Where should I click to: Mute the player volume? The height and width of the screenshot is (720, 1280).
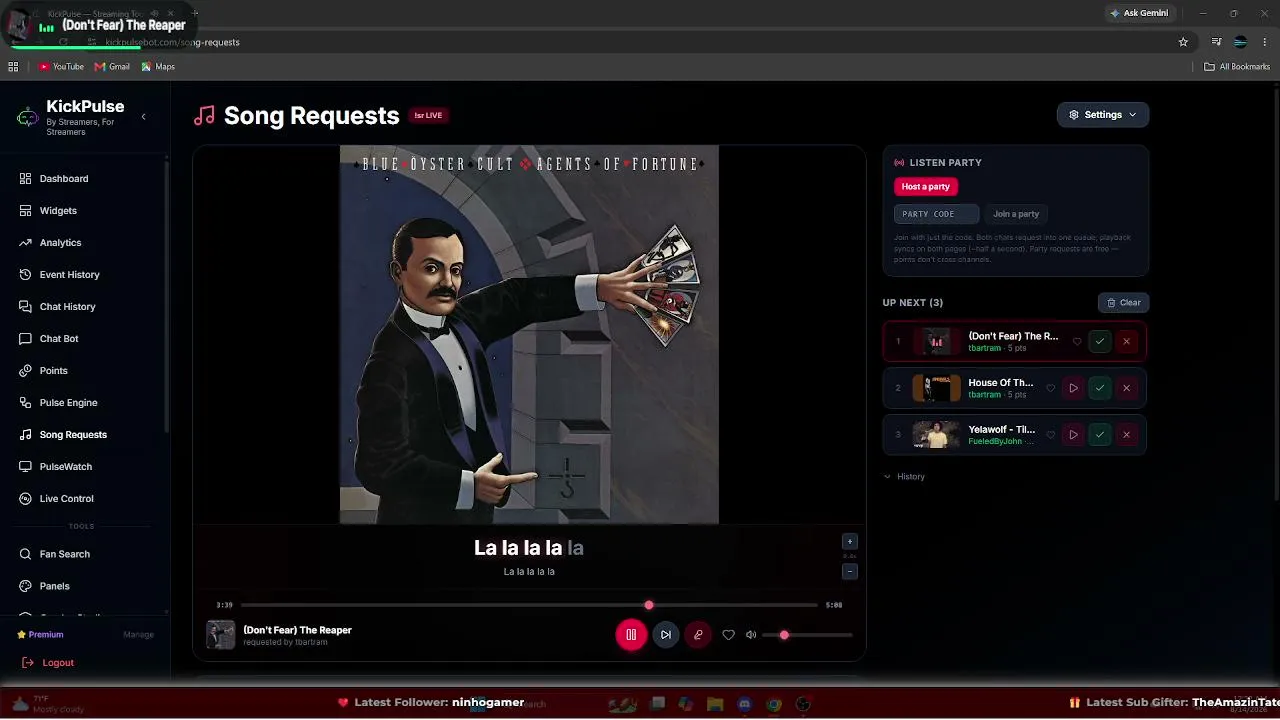[x=751, y=635]
